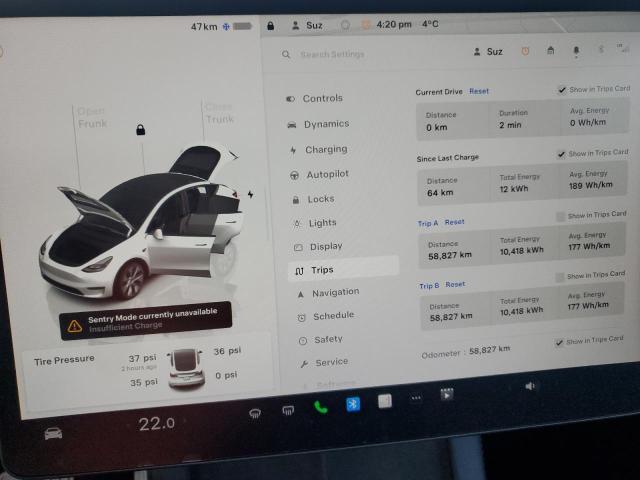The height and width of the screenshot is (480, 640).
Task: Click the orange alarm clock icon
Action: coord(525,51)
